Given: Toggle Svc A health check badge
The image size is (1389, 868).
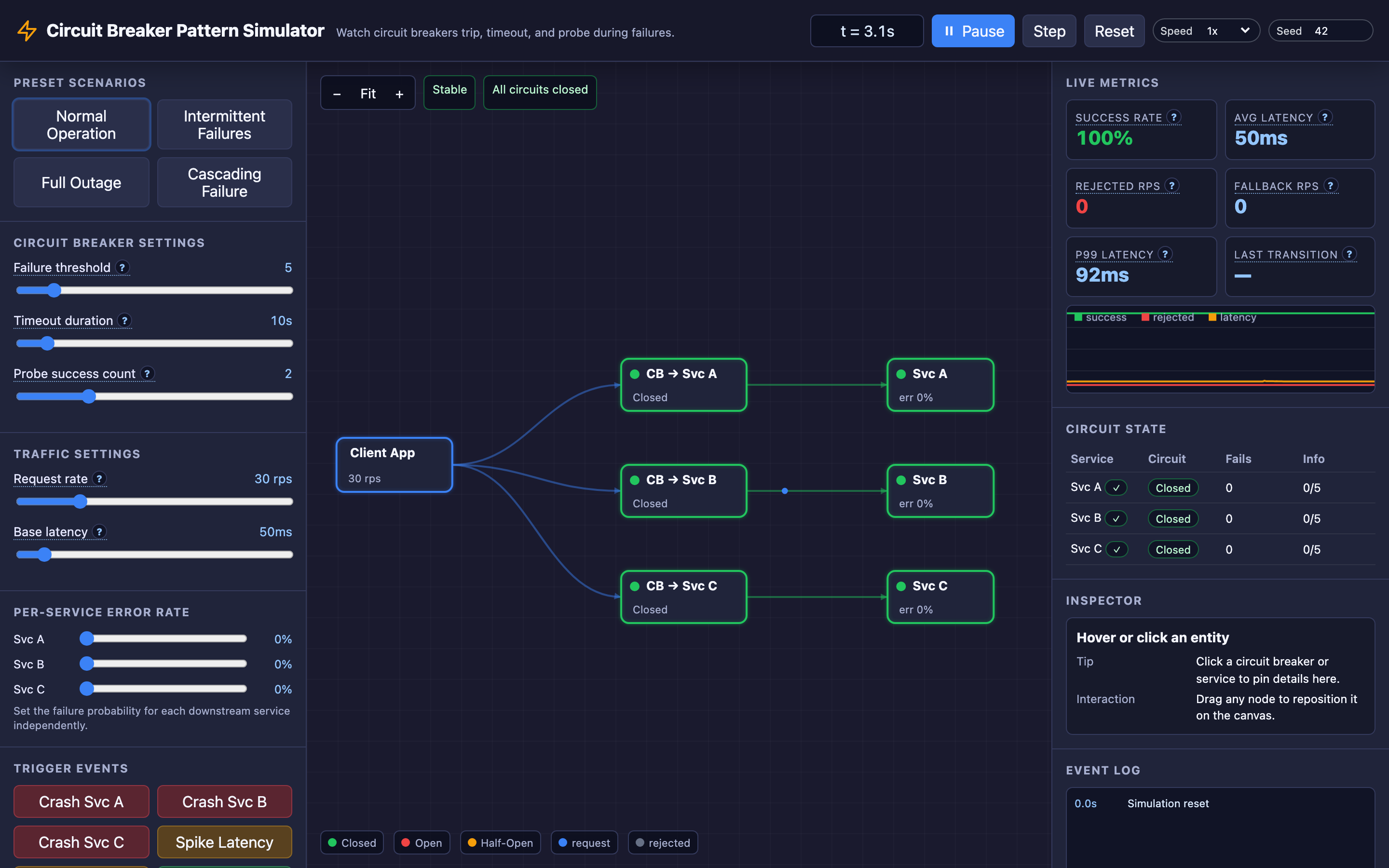Looking at the screenshot, I should [1117, 488].
